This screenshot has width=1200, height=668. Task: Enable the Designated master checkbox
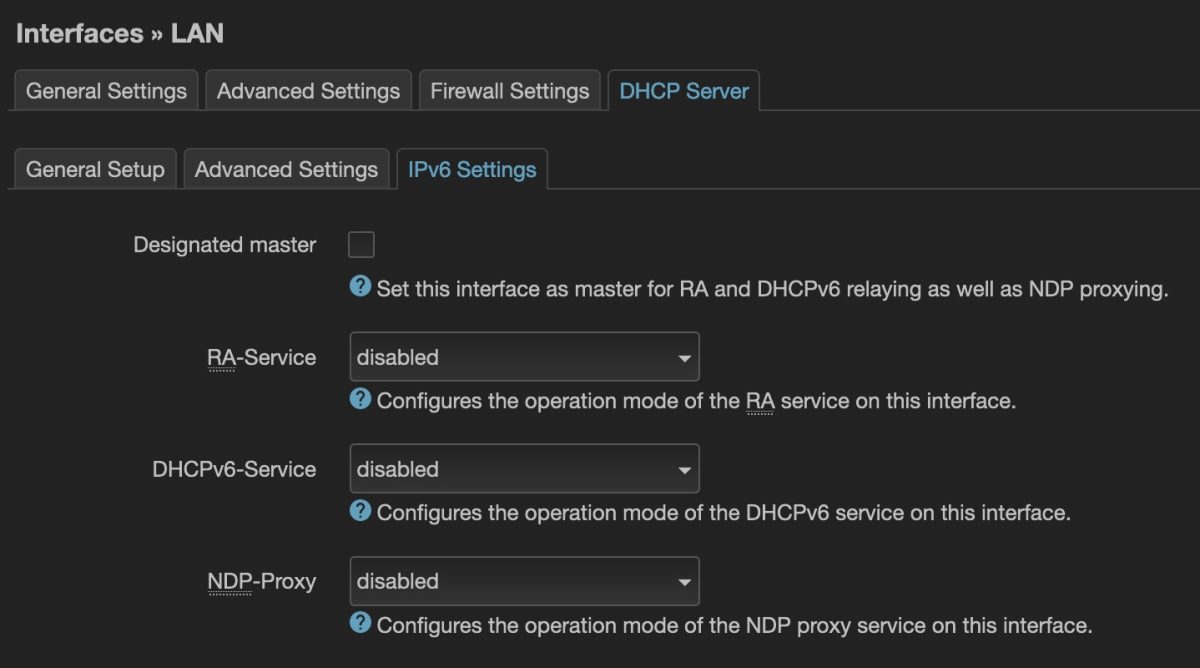point(361,244)
